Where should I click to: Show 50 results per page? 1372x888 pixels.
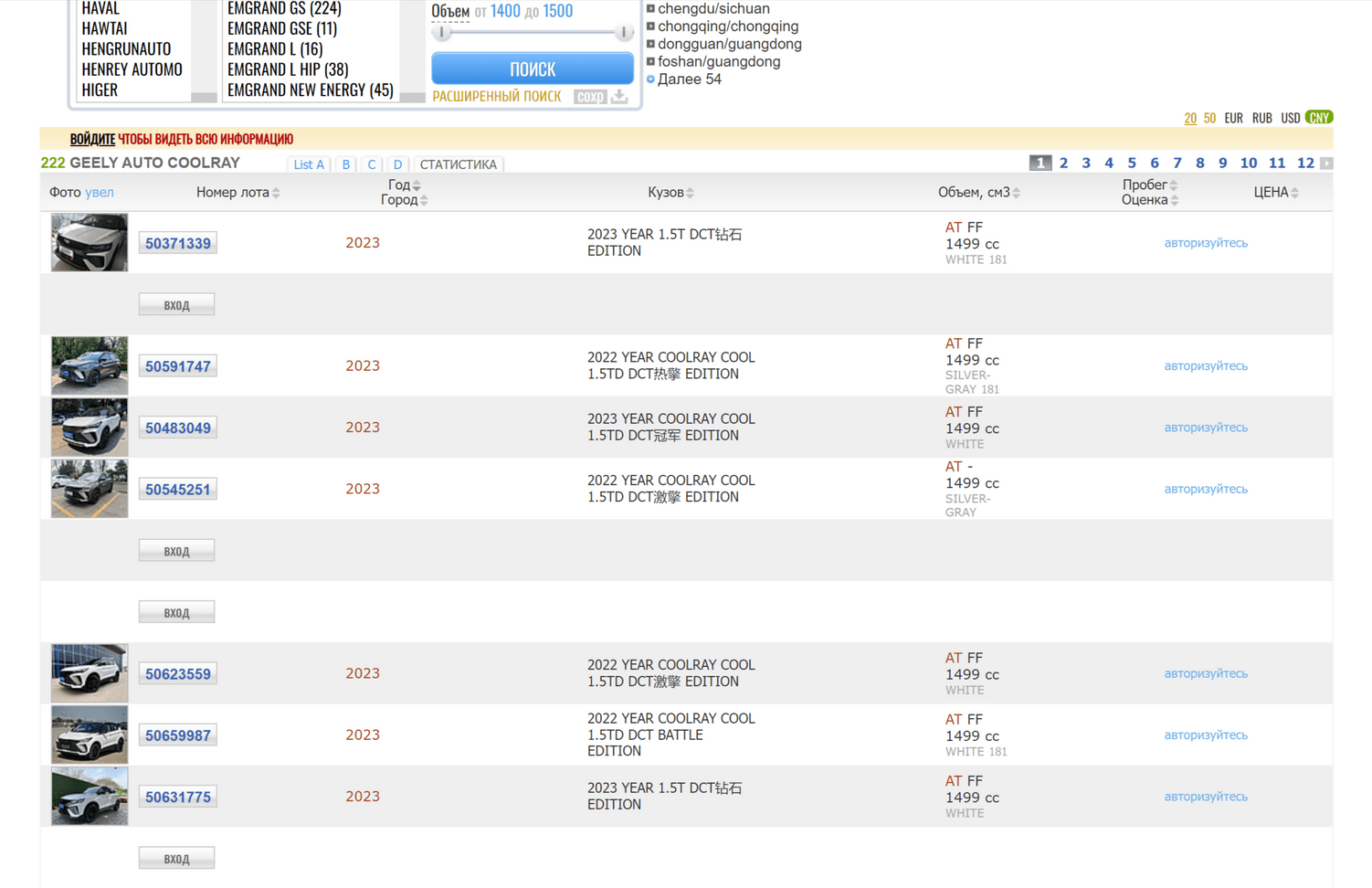coord(1209,118)
